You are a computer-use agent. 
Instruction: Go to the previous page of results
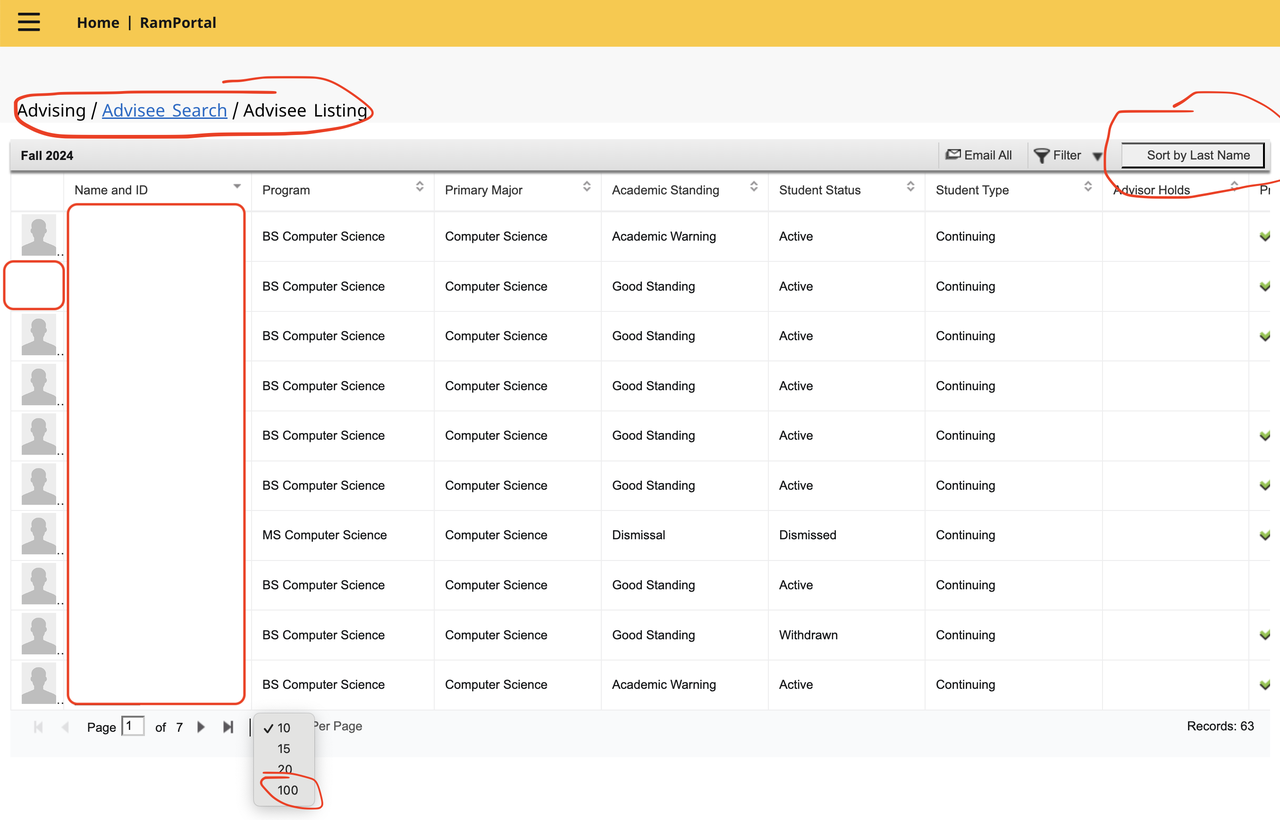(65, 727)
